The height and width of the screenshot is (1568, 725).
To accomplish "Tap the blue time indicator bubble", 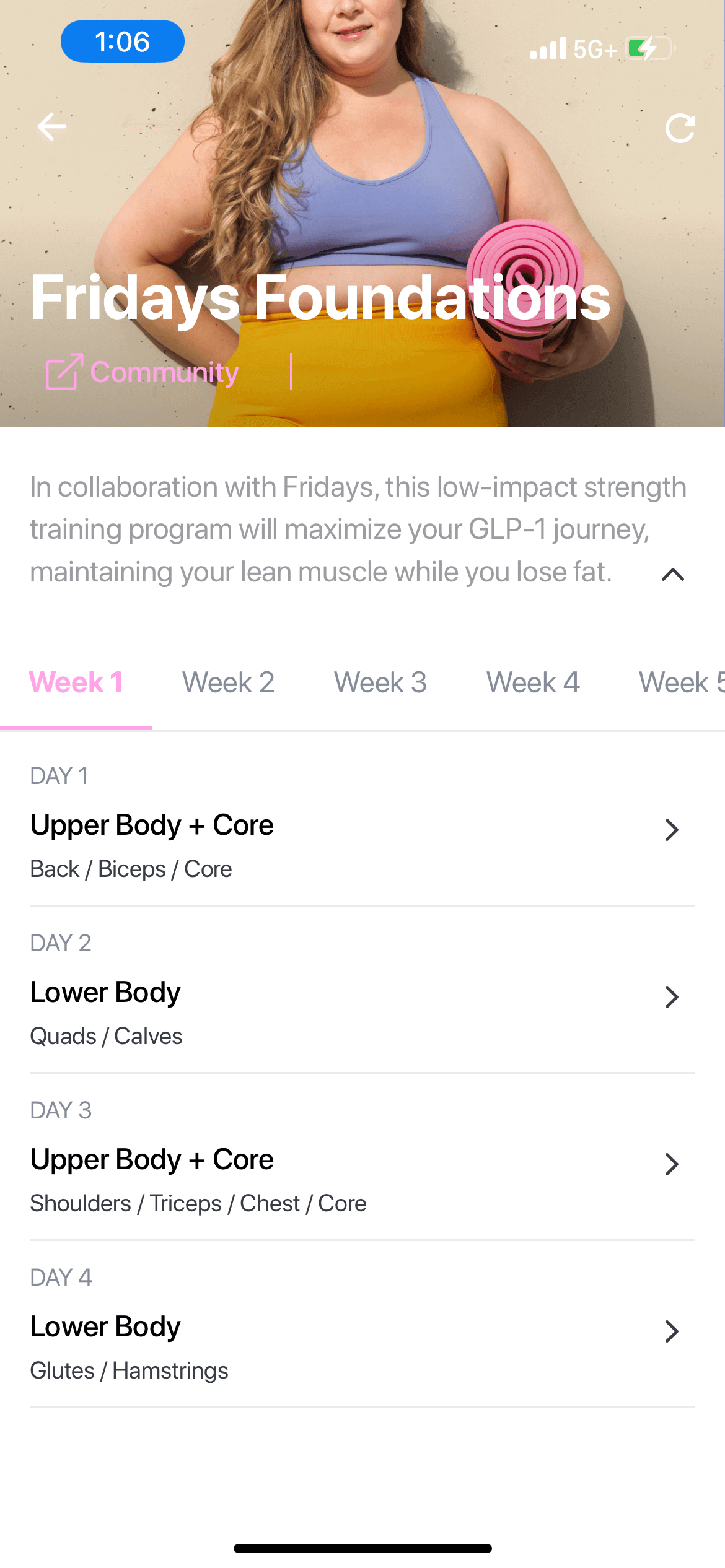I will [x=122, y=41].
